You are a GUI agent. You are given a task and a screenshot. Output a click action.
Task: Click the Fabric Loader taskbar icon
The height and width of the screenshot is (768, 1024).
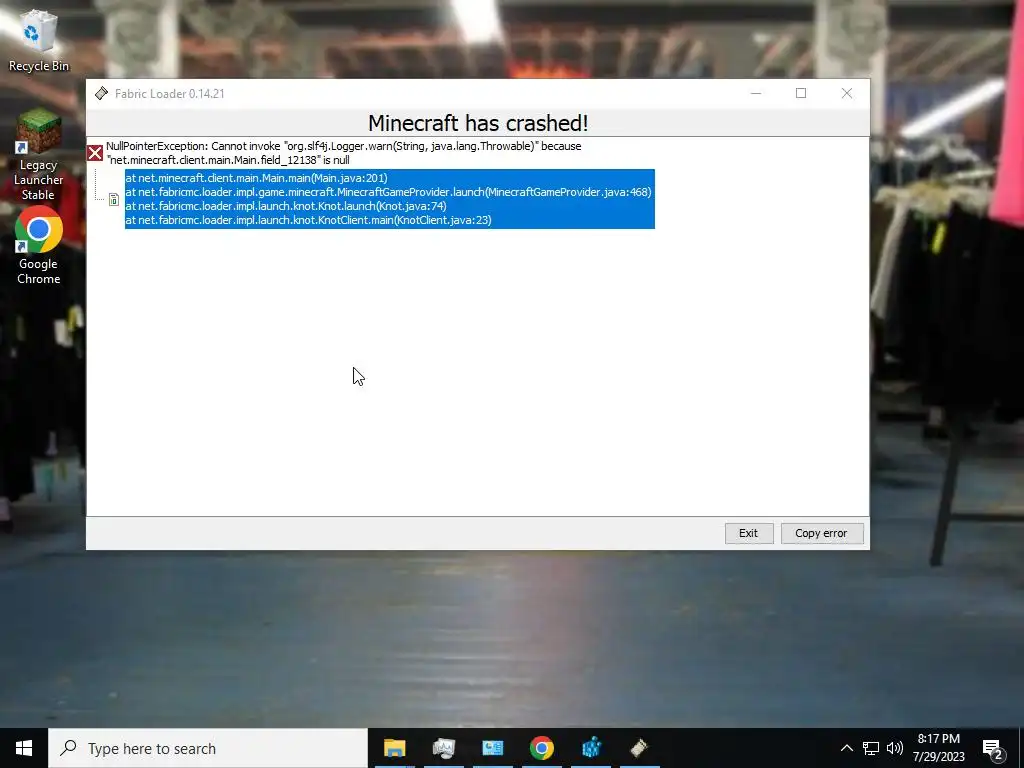(639, 748)
